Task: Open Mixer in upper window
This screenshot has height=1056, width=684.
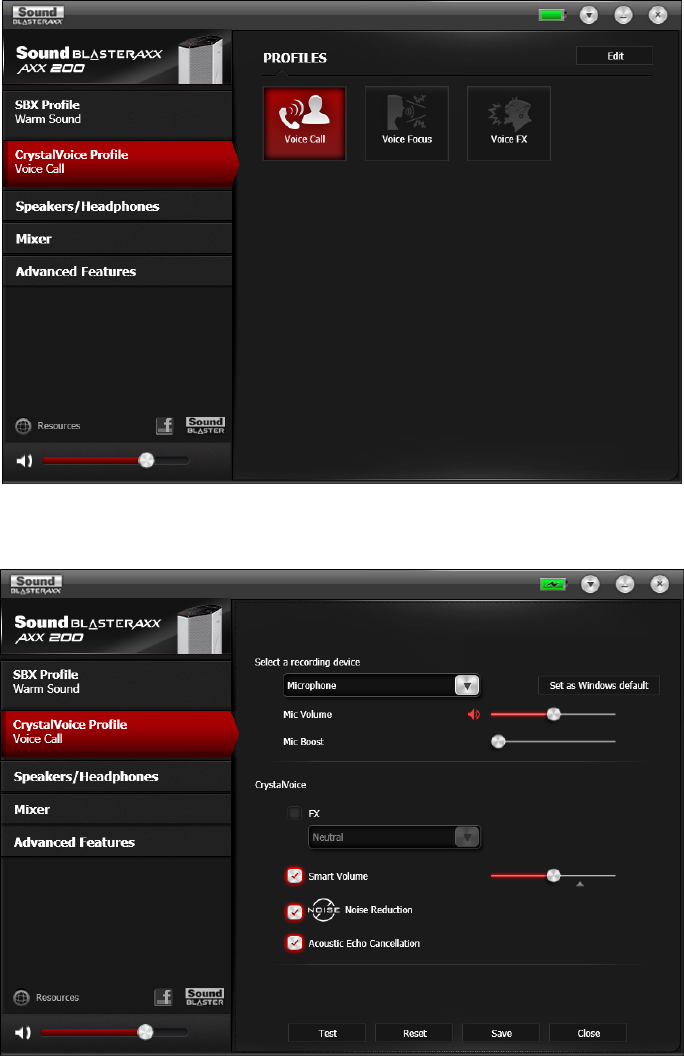Action: tap(117, 239)
